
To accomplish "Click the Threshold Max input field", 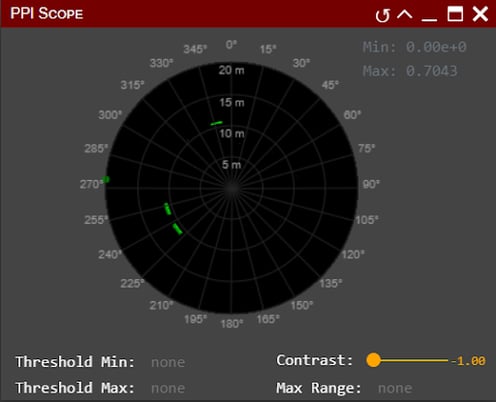I will (x=168, y=388).
